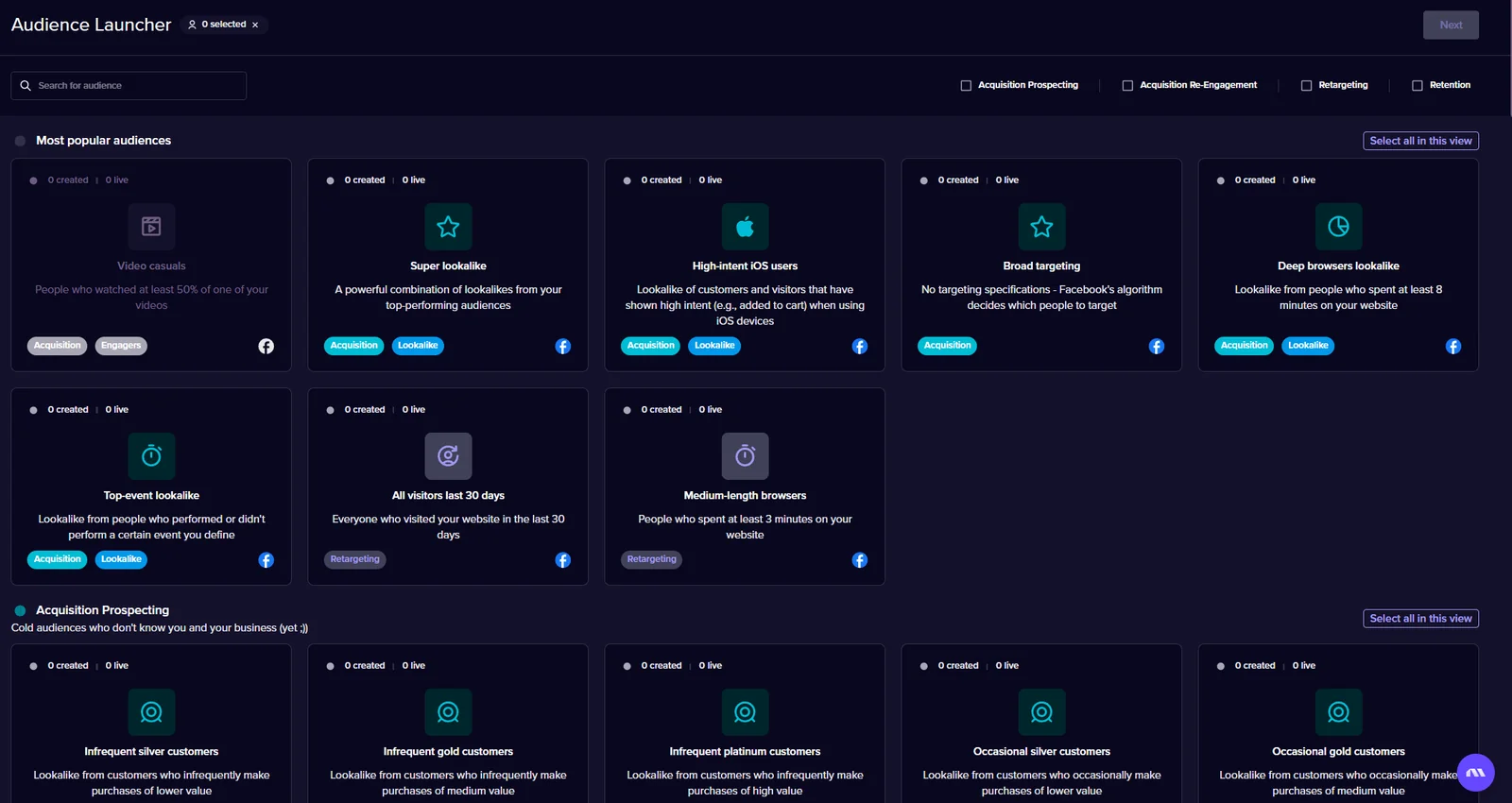Click the High-intent iOS users title
Viewport: 1512px width, 803px height.
(745, 266)
